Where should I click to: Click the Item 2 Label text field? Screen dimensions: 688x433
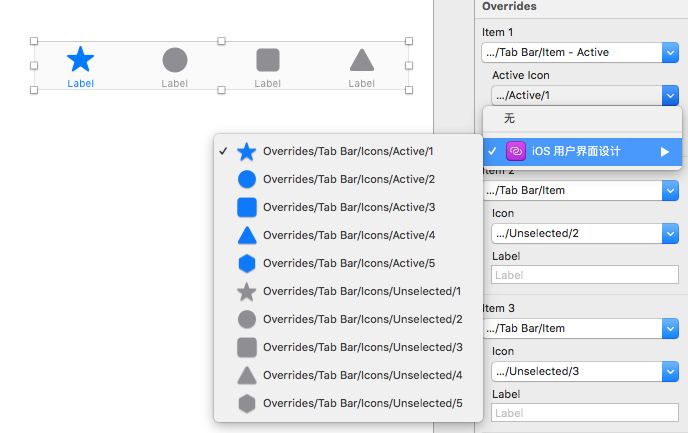[585, 274]
